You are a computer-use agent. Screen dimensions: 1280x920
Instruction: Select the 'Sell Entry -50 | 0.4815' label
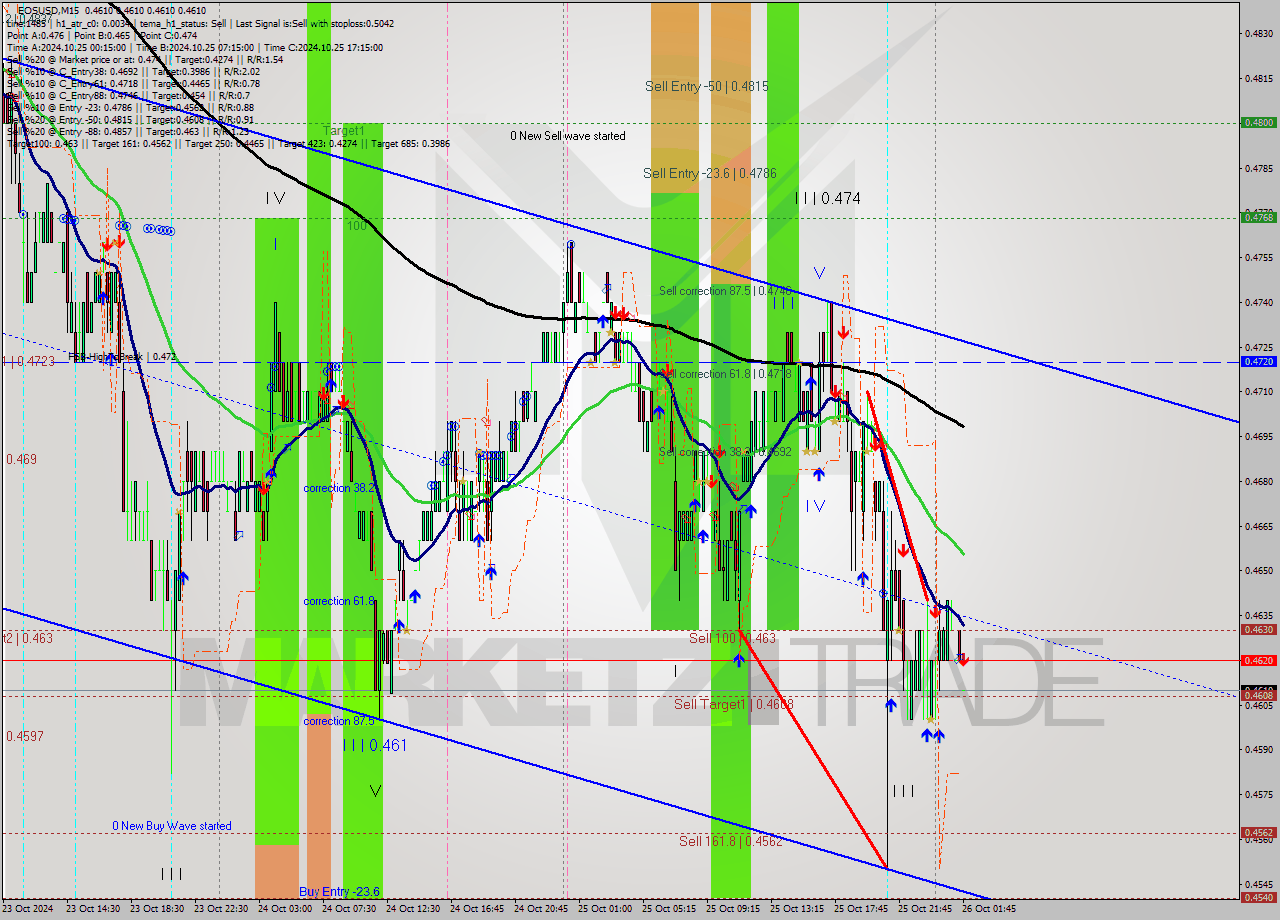click(x=707, y=87)
